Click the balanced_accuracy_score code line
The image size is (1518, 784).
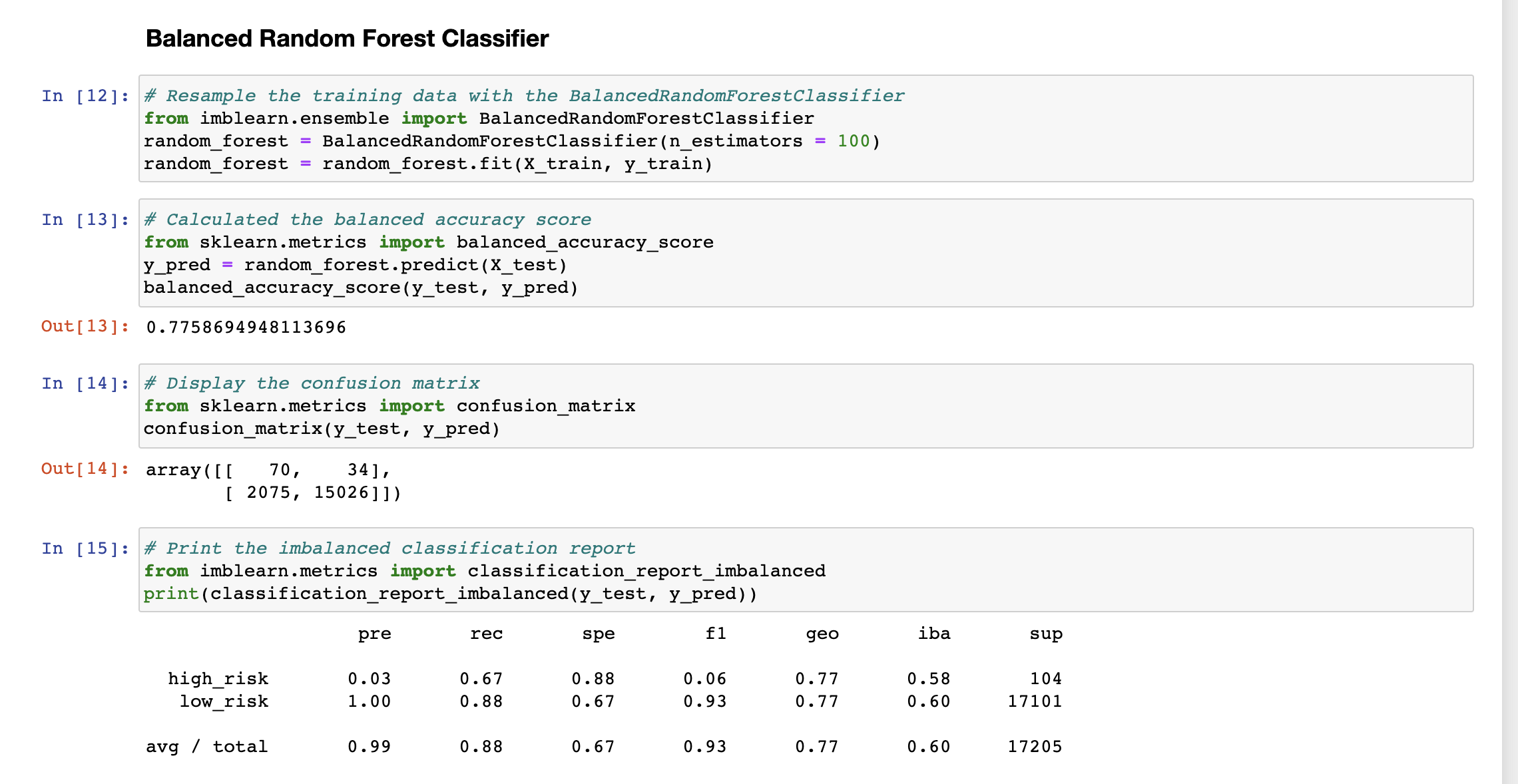tap(360, 288)
